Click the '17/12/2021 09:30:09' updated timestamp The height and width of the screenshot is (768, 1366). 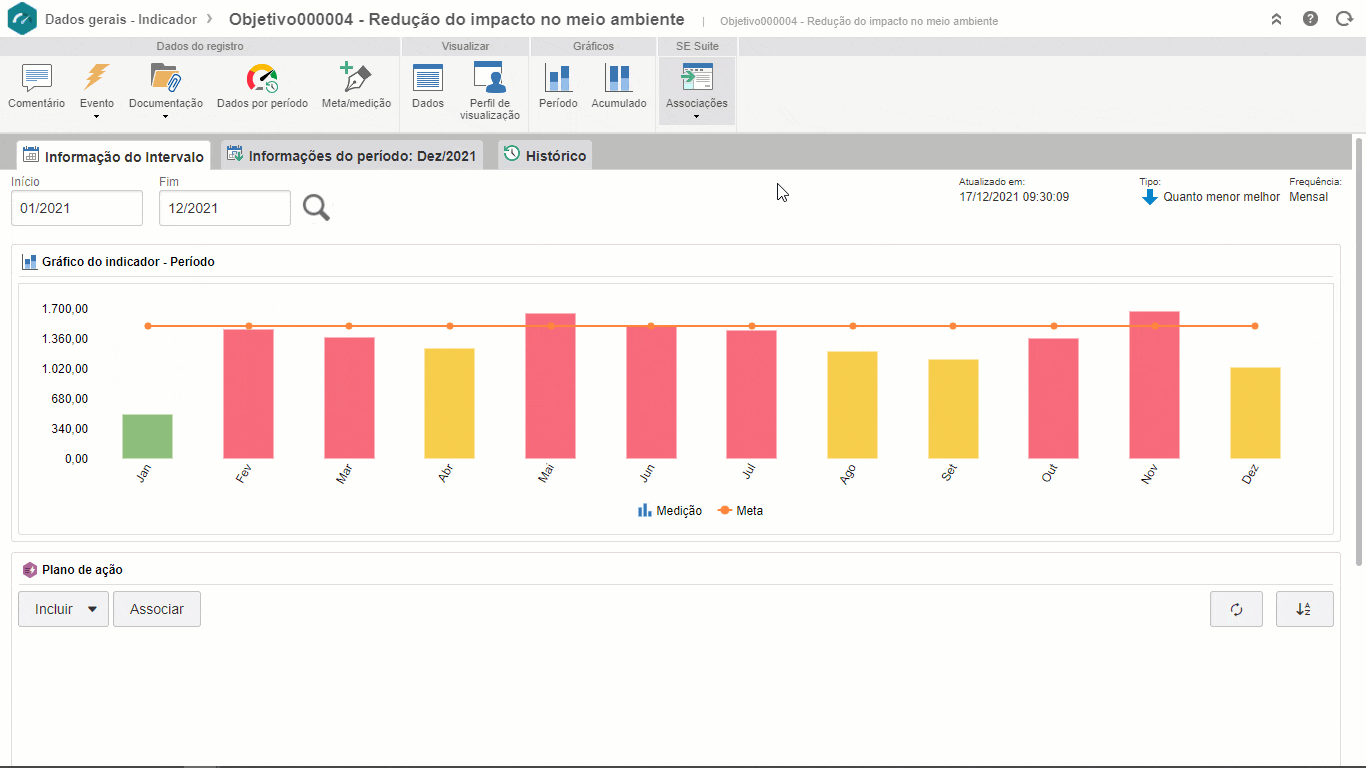1014,197
